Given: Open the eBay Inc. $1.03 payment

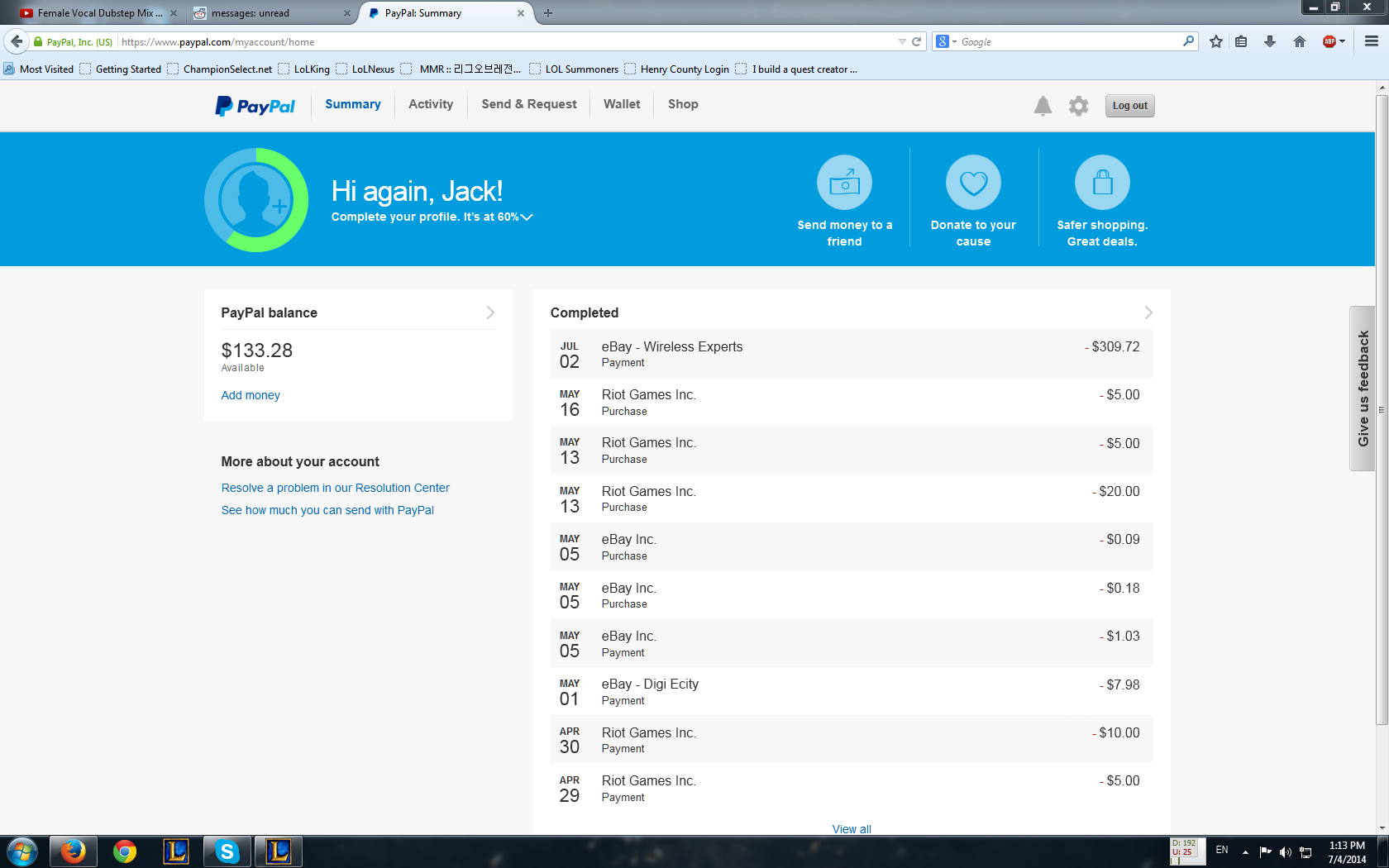Looking at the screenshot, I should point(852,643).
